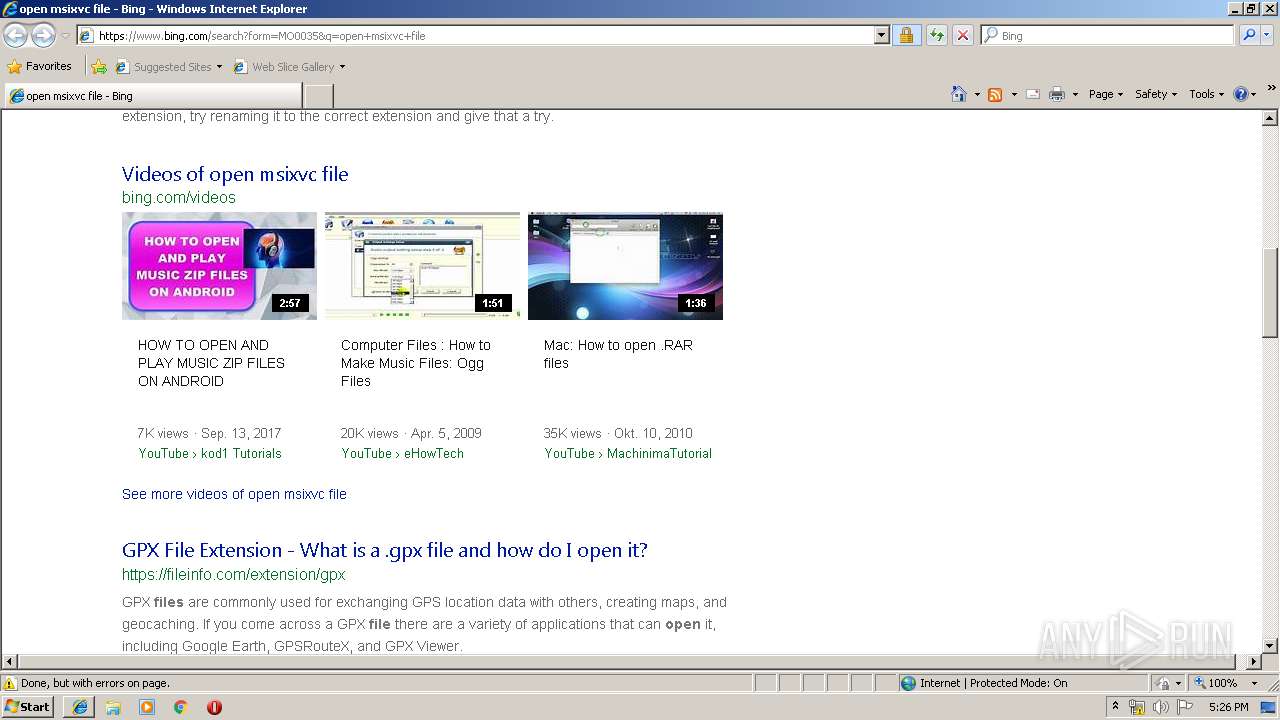This screenshot has width=1280, height=720.
Task: Open media player icon in taskbar
Action: [x=147, y=707]
